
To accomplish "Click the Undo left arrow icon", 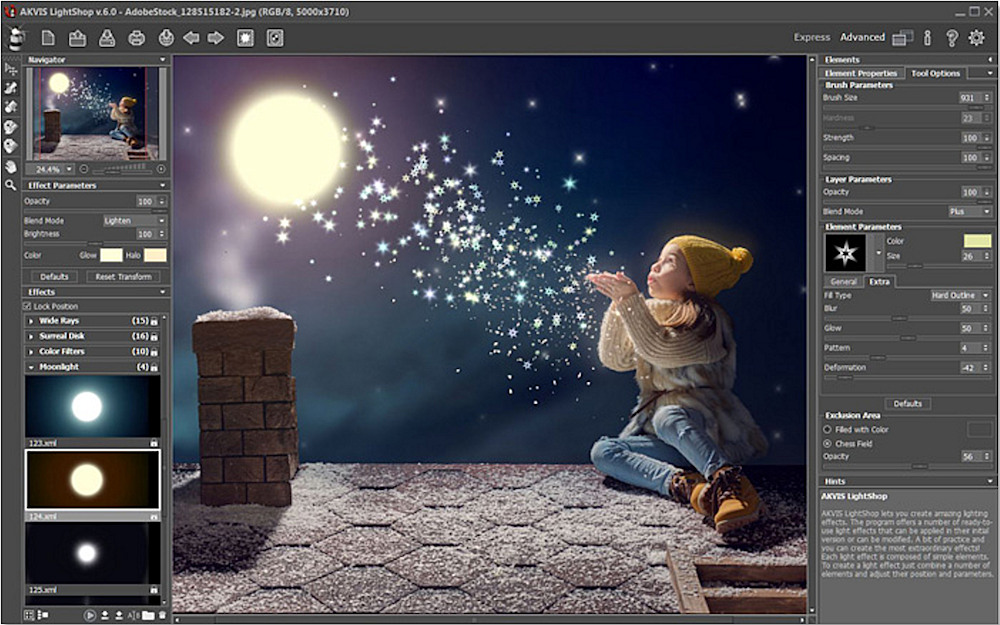I will tap(190, 38).
